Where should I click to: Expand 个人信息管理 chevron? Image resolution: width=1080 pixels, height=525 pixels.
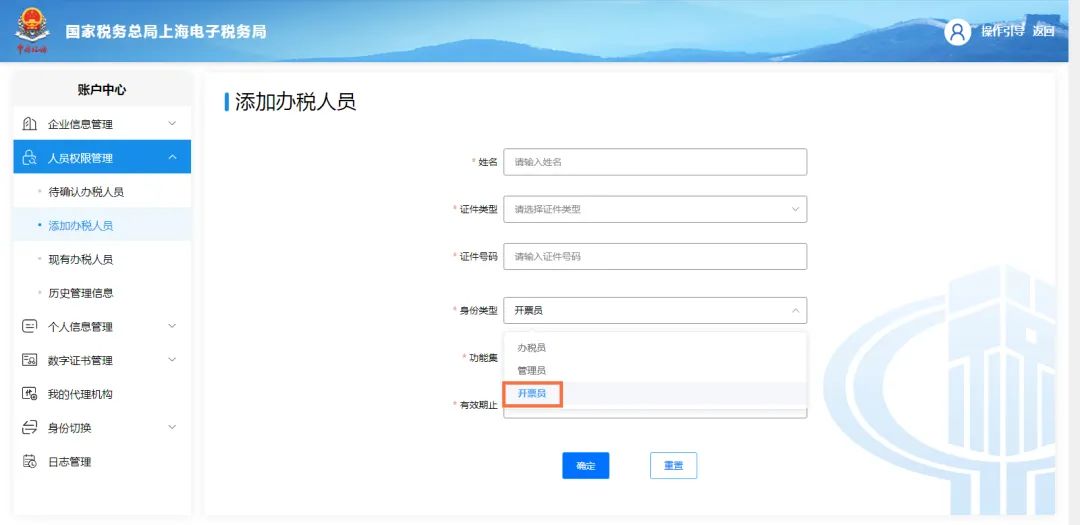(172, 325)
